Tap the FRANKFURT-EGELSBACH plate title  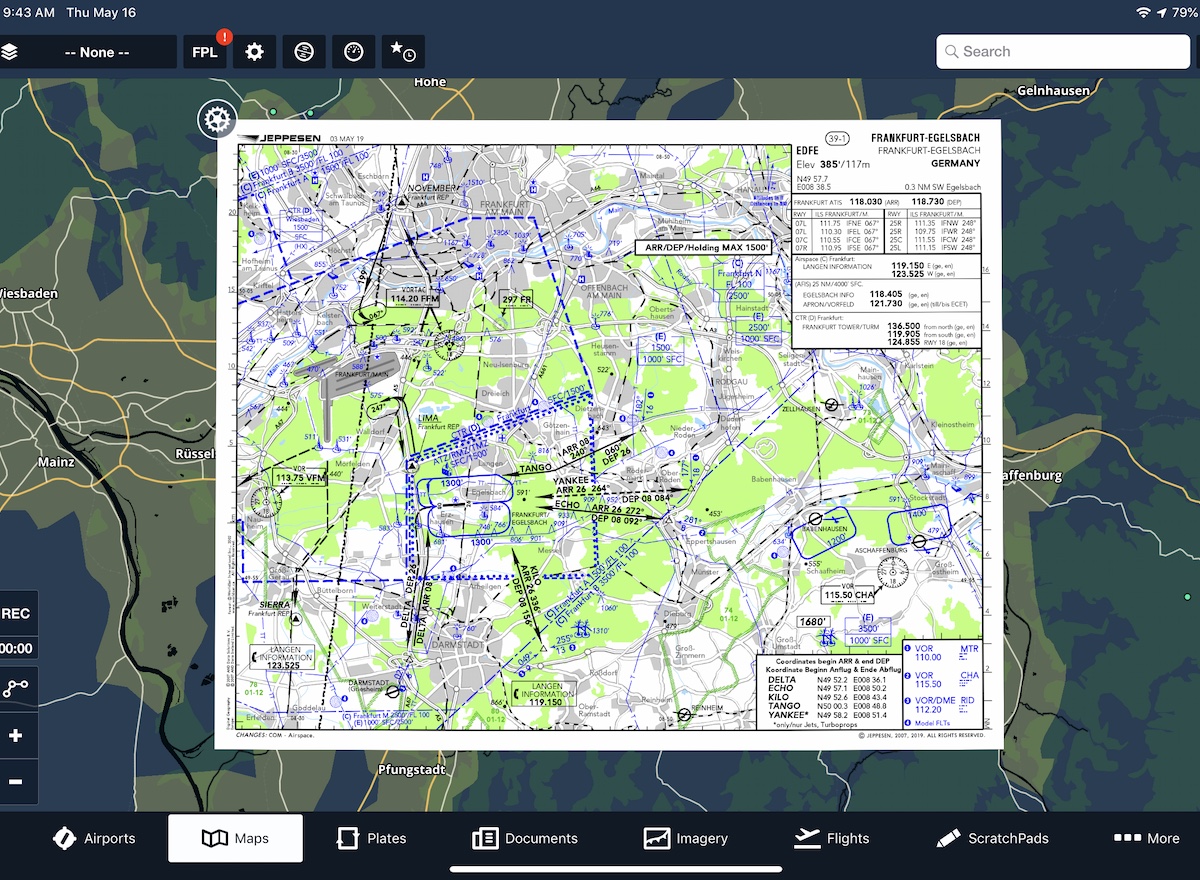925,138
